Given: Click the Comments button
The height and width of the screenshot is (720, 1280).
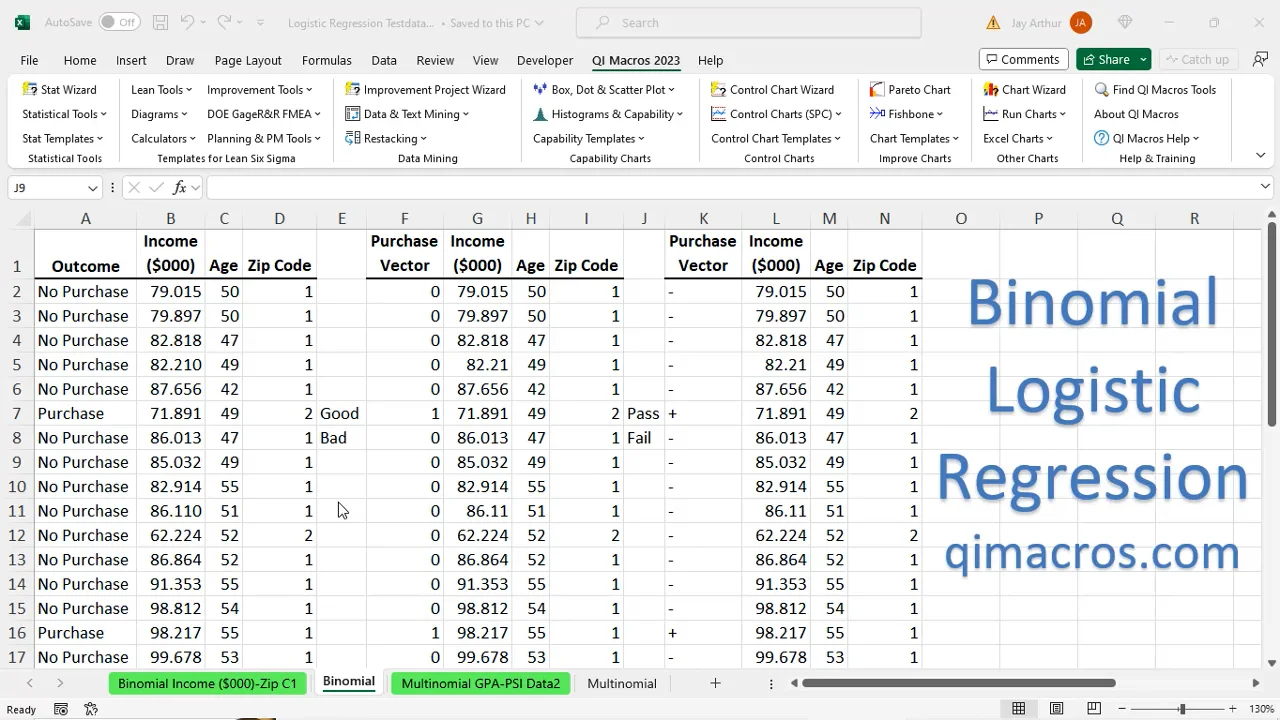Looking at the screenshot, I should pos(1023,59).
